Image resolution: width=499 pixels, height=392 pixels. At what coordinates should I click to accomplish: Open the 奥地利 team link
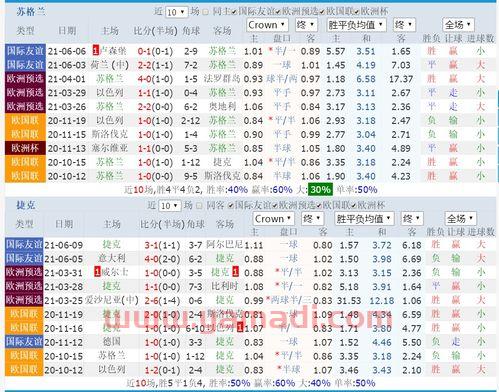(222, 107)
